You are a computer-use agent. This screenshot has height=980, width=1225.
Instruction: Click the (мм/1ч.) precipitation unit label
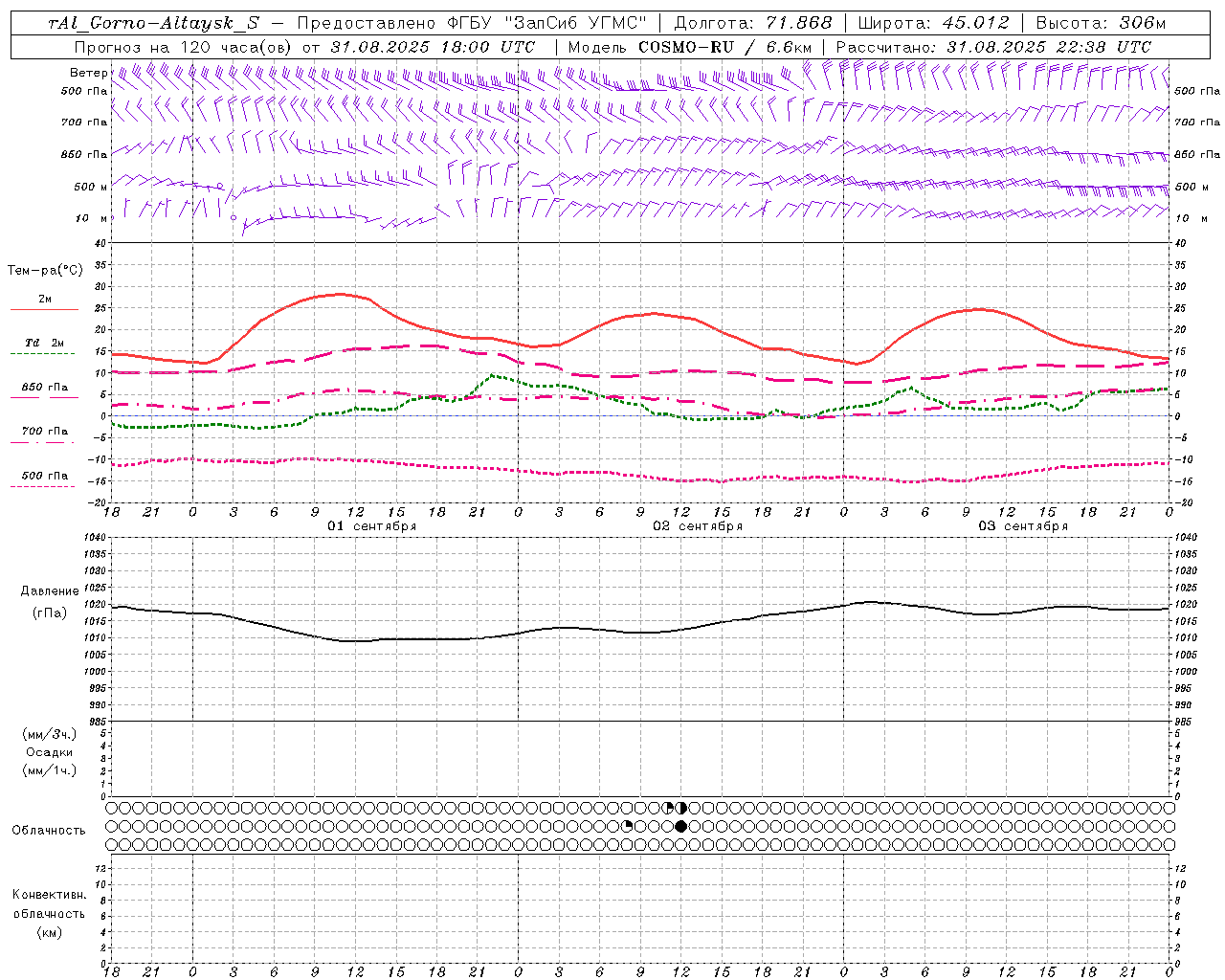click(x=50, y=770)
